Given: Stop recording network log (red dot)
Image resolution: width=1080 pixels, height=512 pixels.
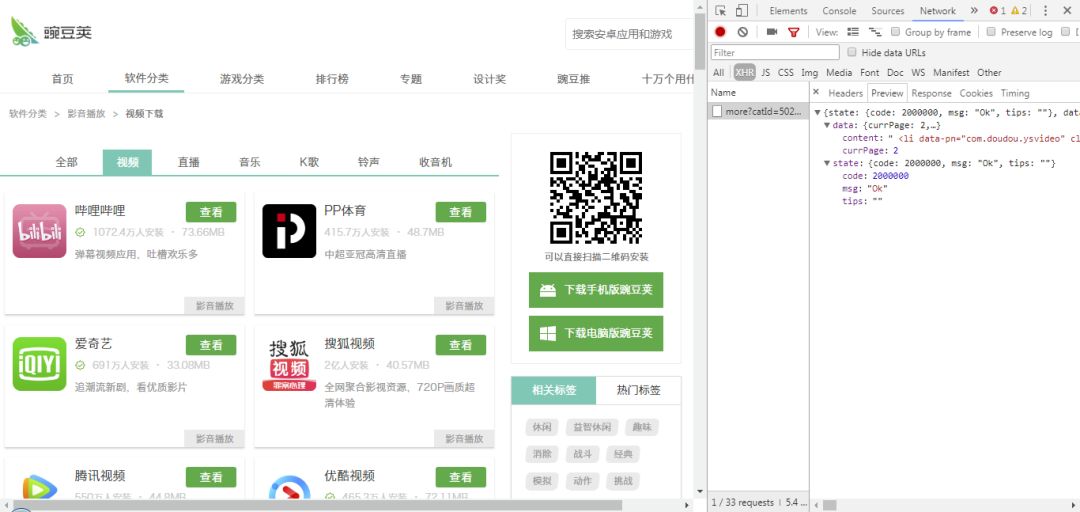Looking at the screenshot, I should tap(720, 32).
